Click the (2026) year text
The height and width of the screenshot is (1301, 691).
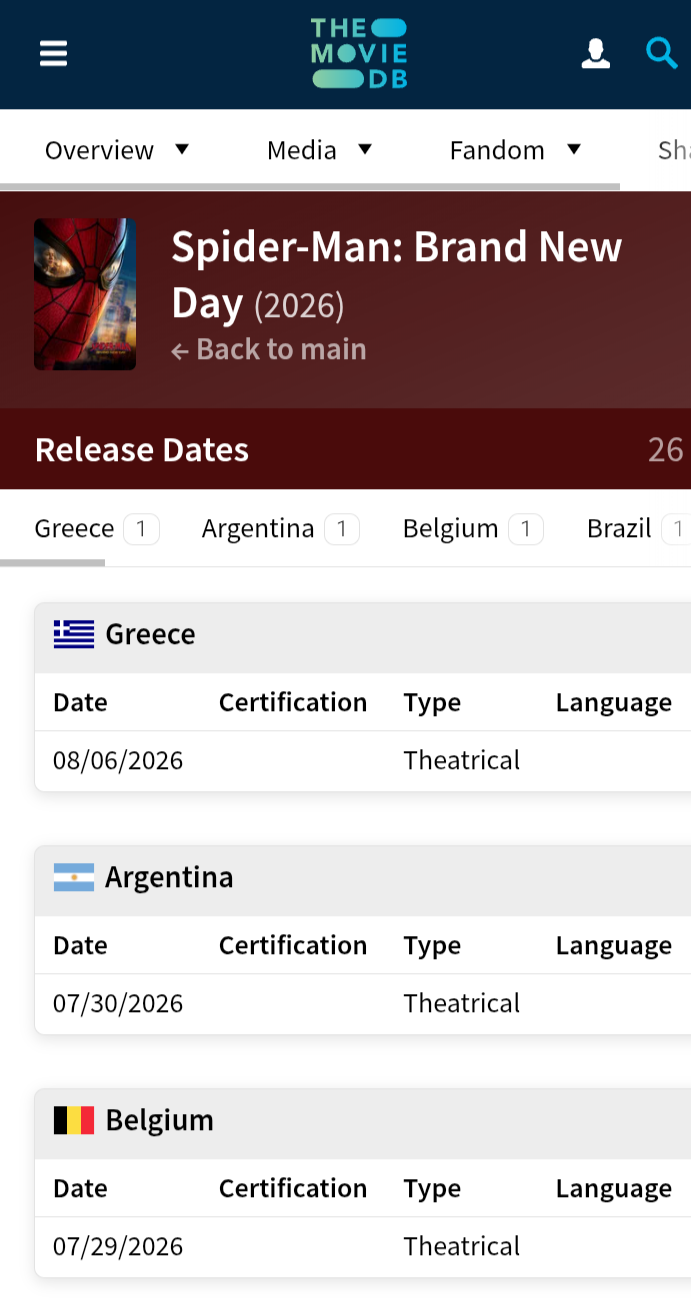299,306
